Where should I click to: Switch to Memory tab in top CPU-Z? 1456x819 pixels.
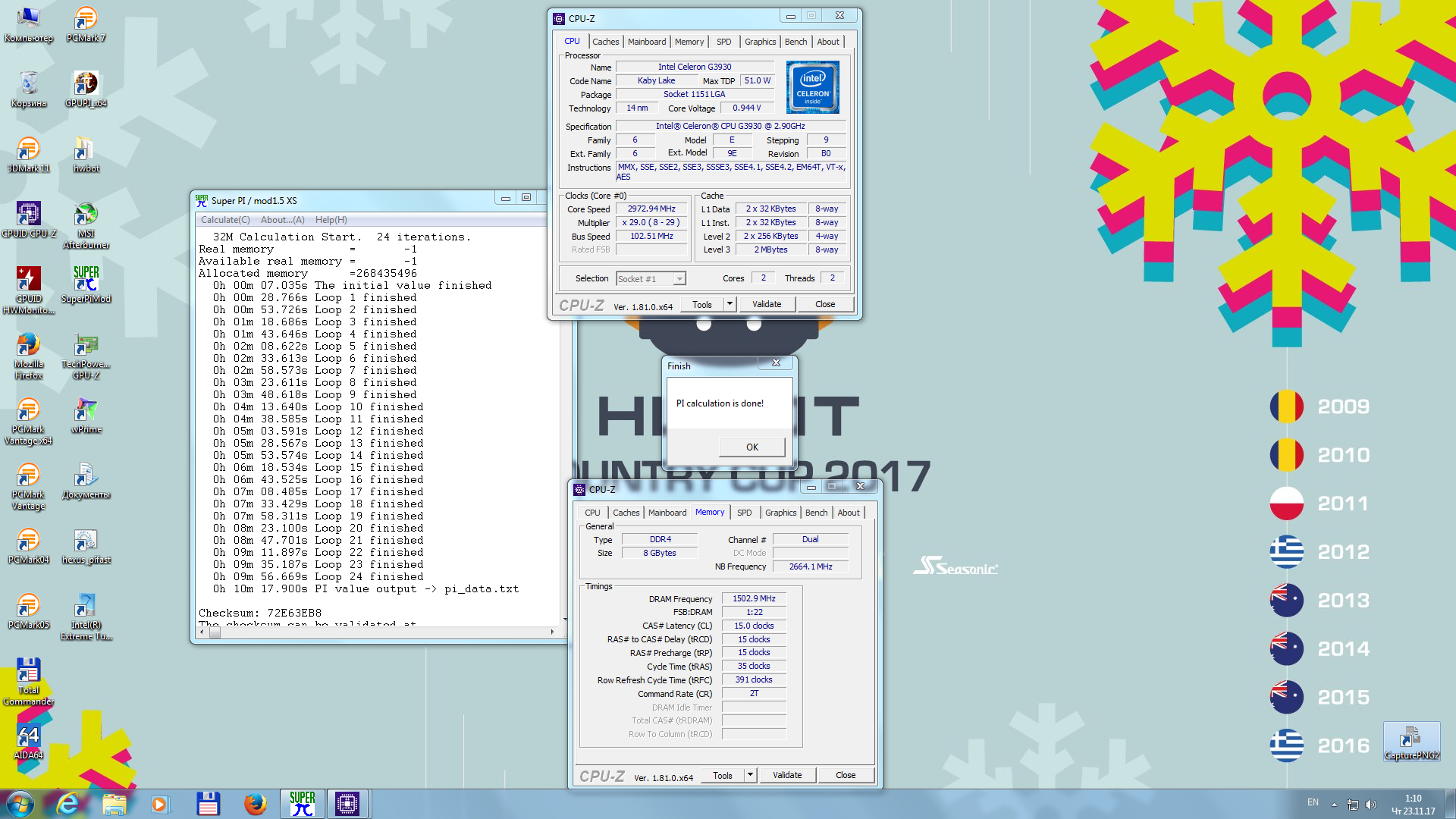689,42
